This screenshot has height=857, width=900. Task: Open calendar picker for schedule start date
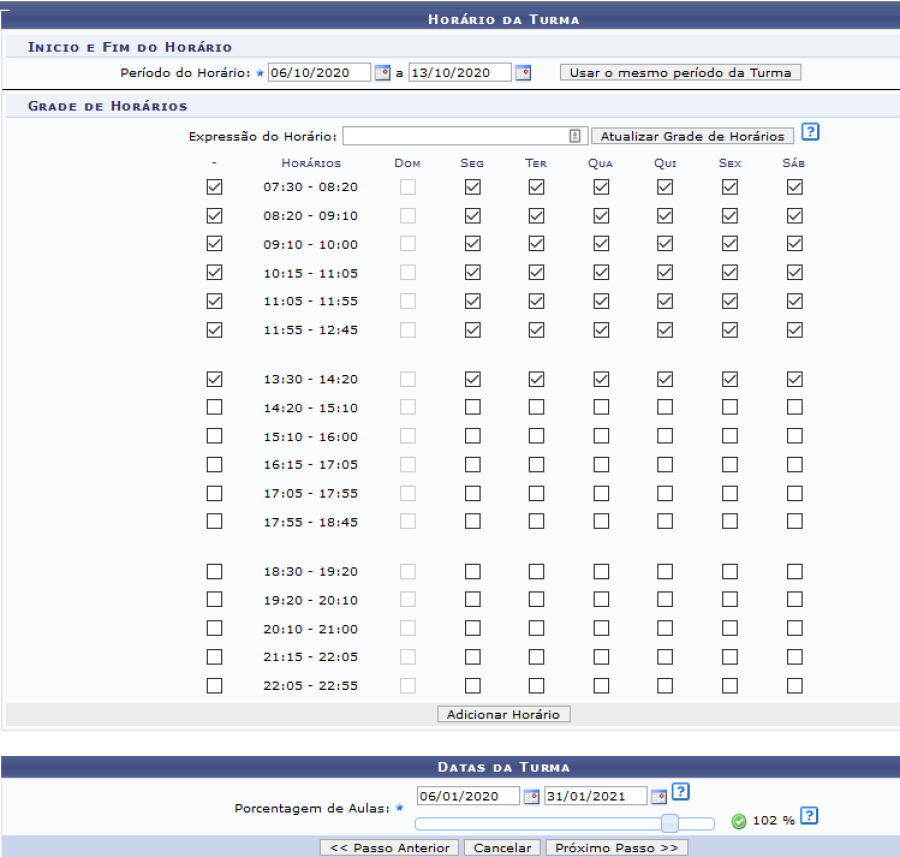381,73
